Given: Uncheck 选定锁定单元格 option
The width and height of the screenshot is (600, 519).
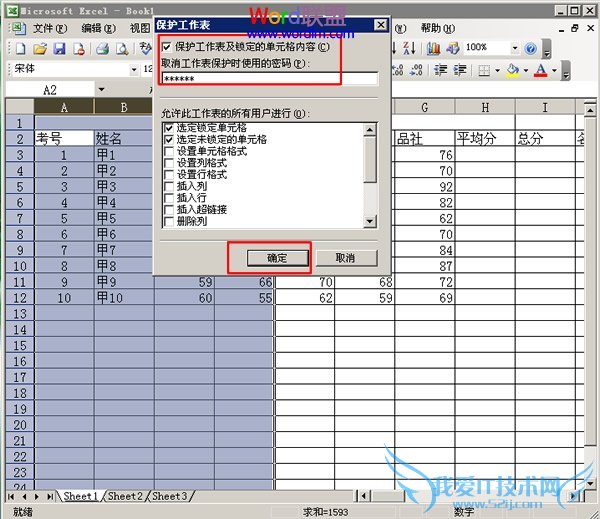Looking at the screenshot, I should click(169, 128).
